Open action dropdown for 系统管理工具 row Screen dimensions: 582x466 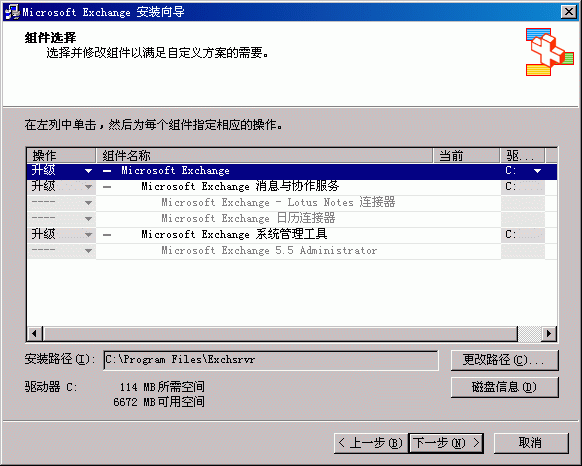click(x=88, y=235)
